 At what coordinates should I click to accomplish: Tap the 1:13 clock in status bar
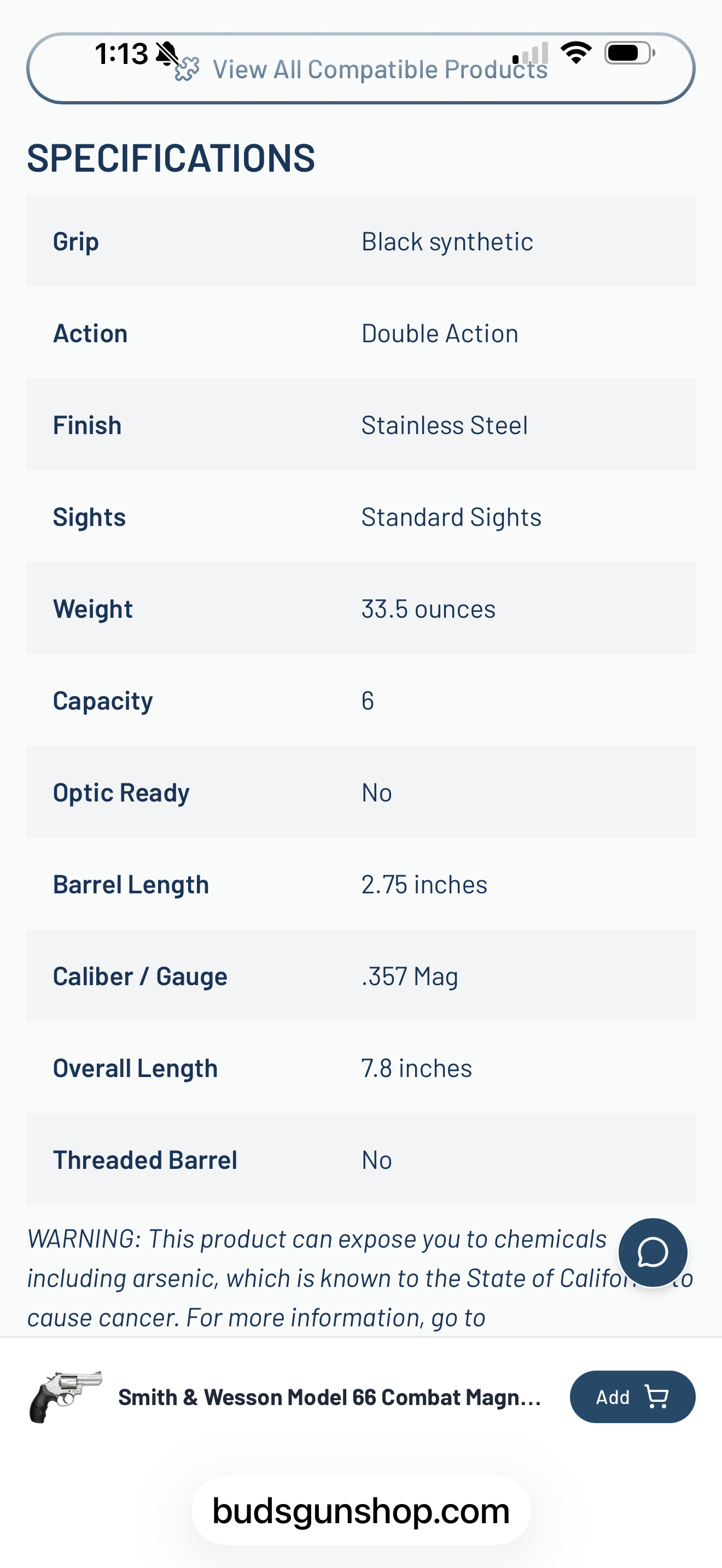(121, 54)
